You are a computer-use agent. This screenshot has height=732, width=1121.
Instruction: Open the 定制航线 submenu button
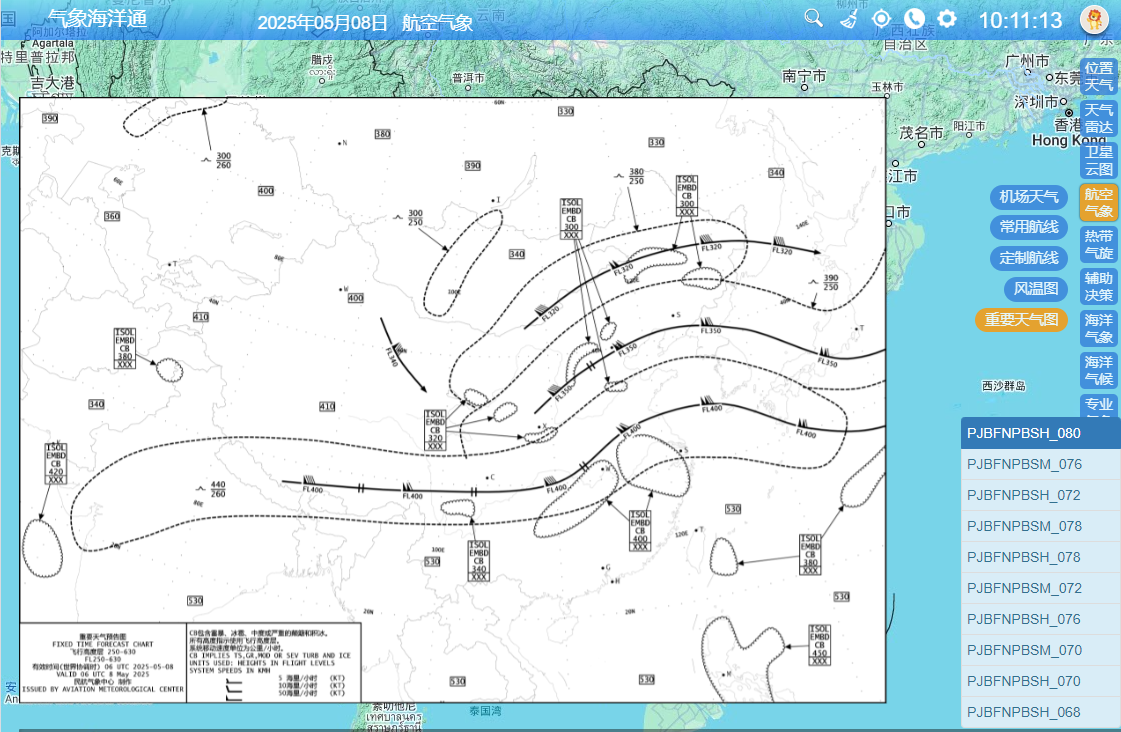(x=1029, y=258)
